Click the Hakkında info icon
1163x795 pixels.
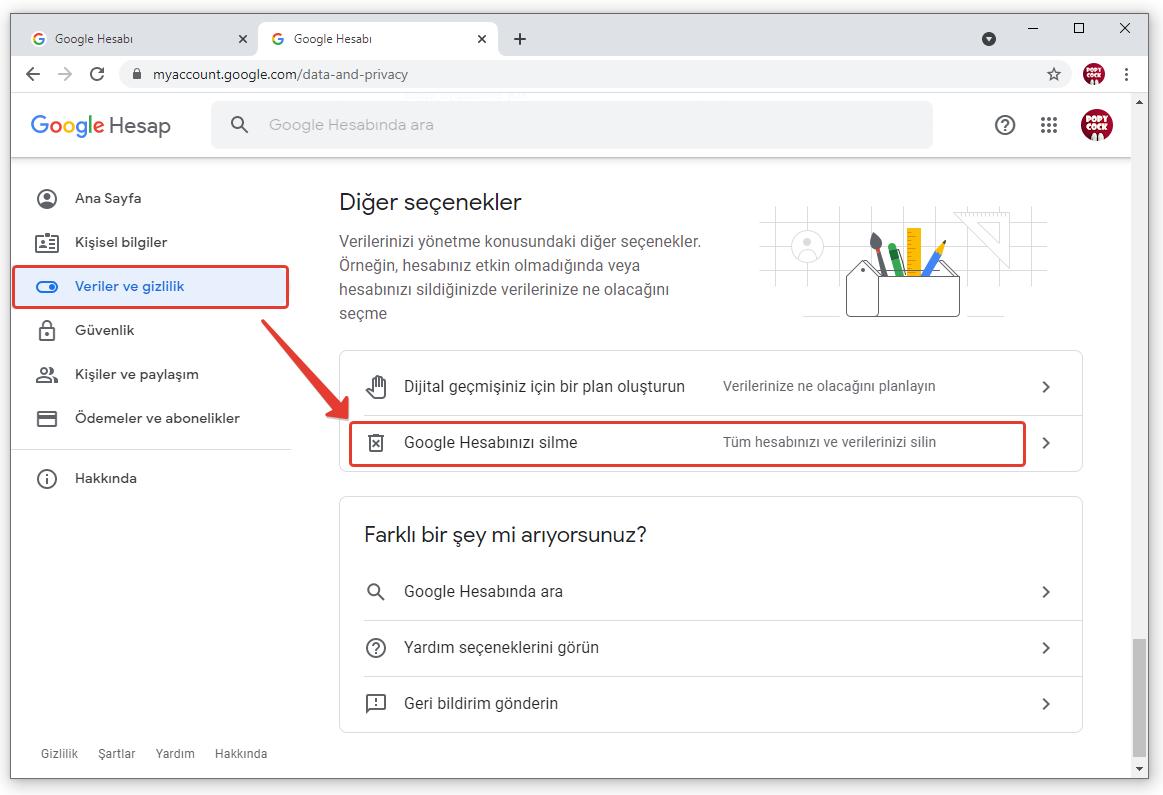click(47, 478)
